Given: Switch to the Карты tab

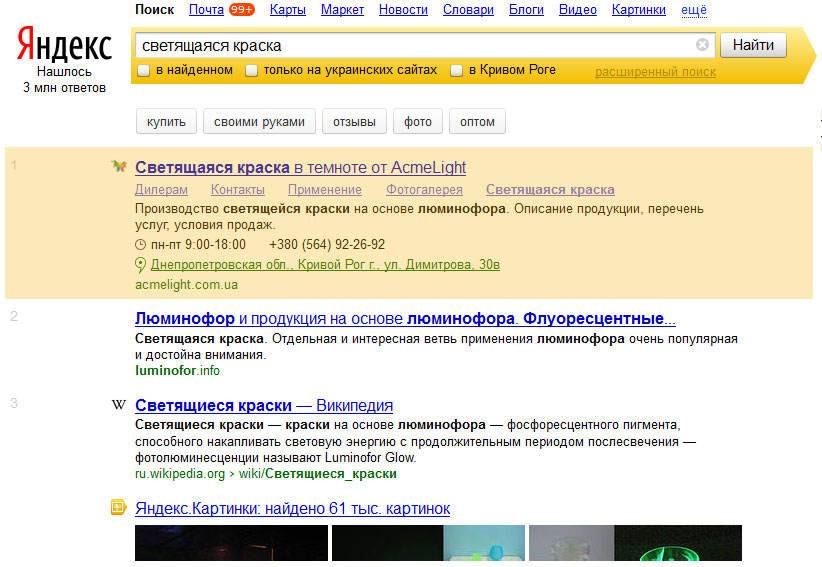Looking at the screenshot, I should pyautogui.click(x=288, y=10).
